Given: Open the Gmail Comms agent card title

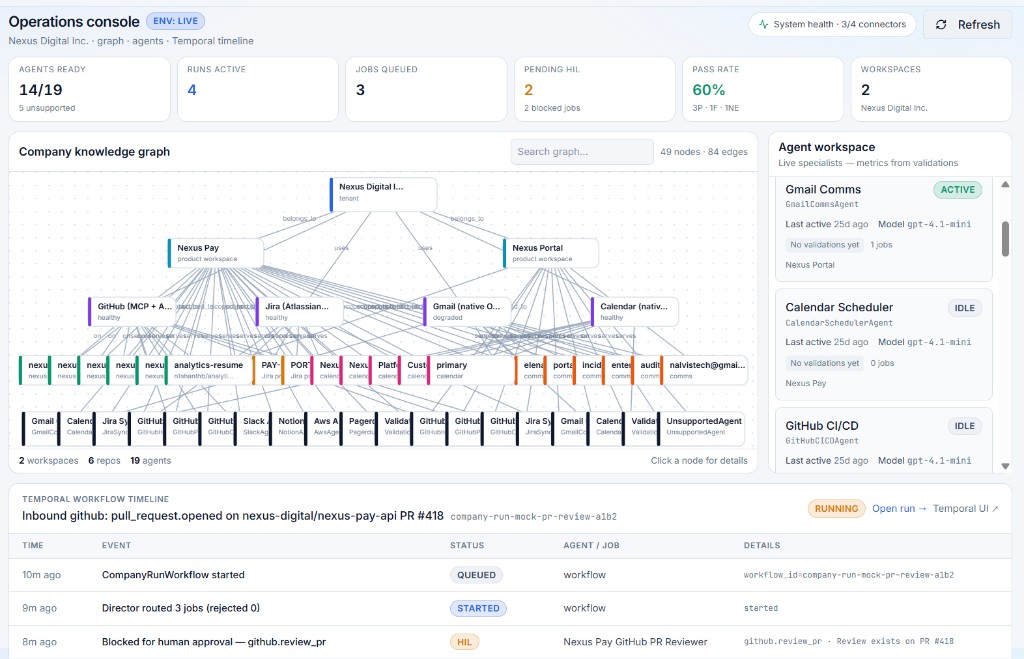Looking at the screenshot, I should point(823,189).
